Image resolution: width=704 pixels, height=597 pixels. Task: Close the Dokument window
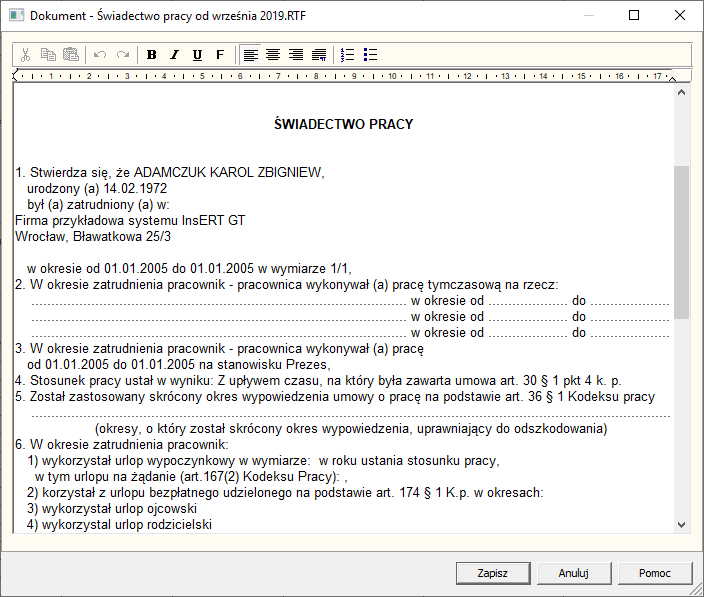680,15
